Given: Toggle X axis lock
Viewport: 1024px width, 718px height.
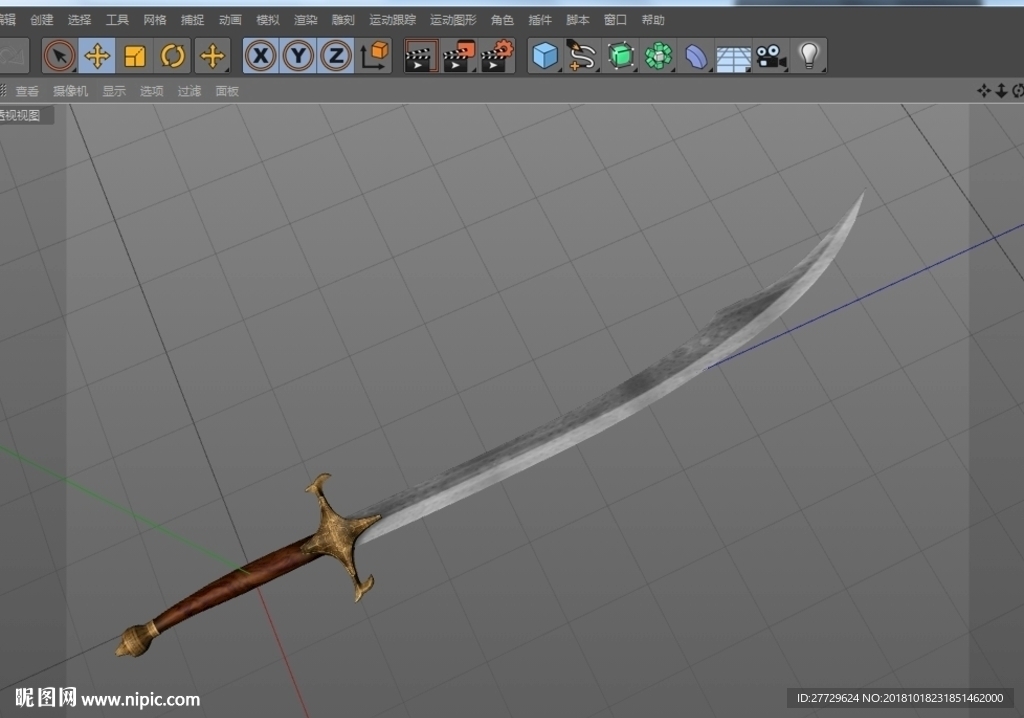Looking at the screenshot, I should [261, 56].
